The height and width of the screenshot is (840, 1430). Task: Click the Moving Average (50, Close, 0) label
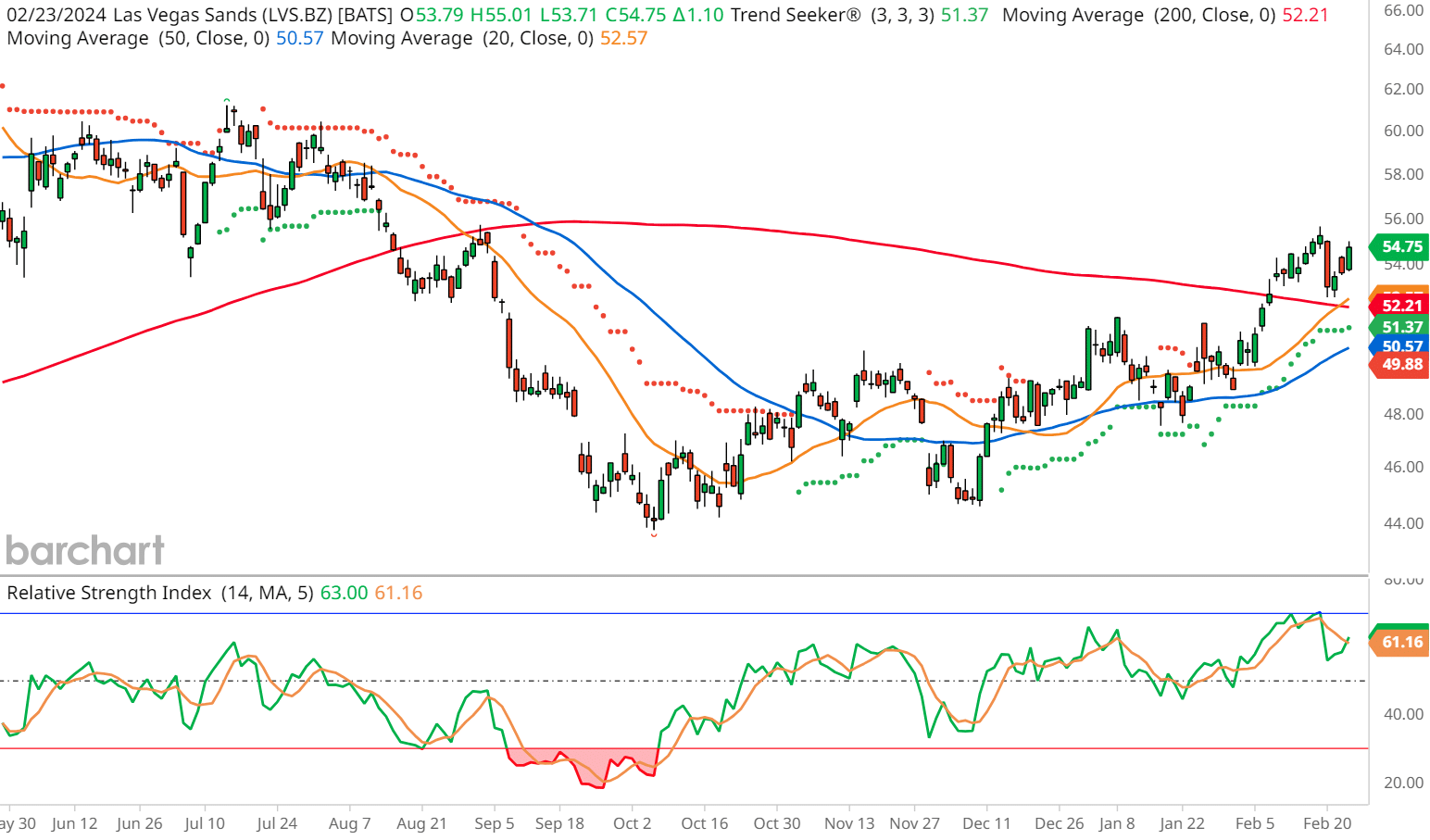coord(138,38)
